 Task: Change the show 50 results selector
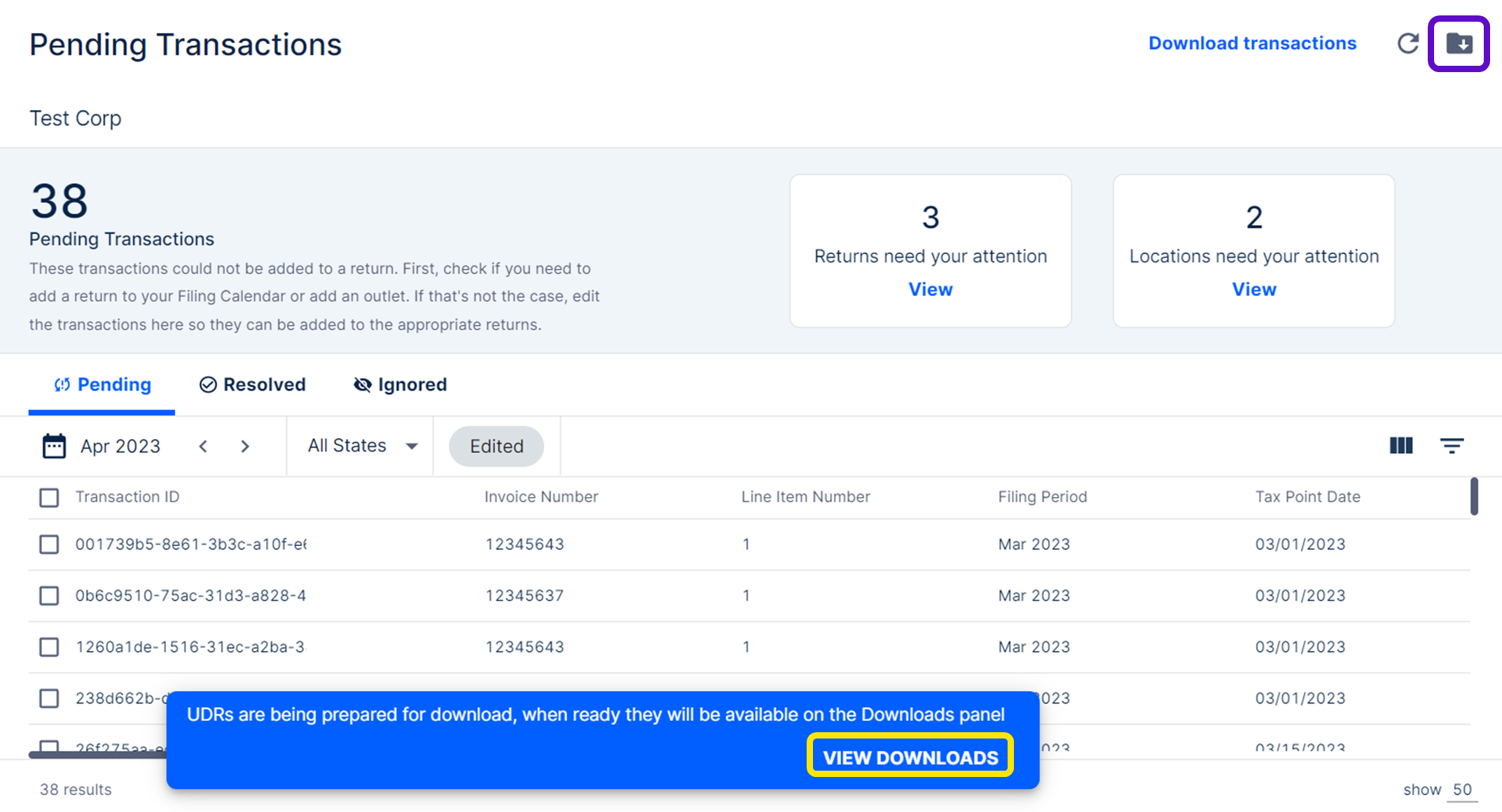[x=1462, y=790]
